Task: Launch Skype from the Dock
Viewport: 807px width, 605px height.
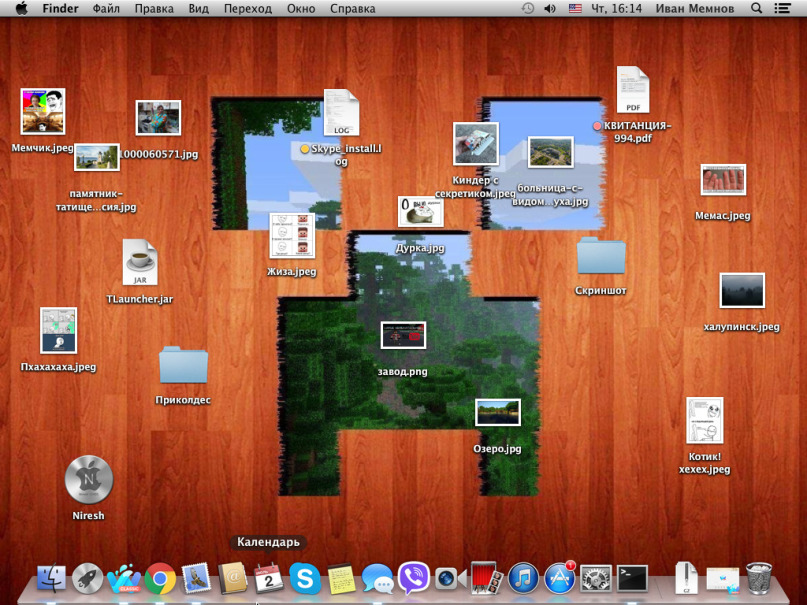Action: click(305, 578)
